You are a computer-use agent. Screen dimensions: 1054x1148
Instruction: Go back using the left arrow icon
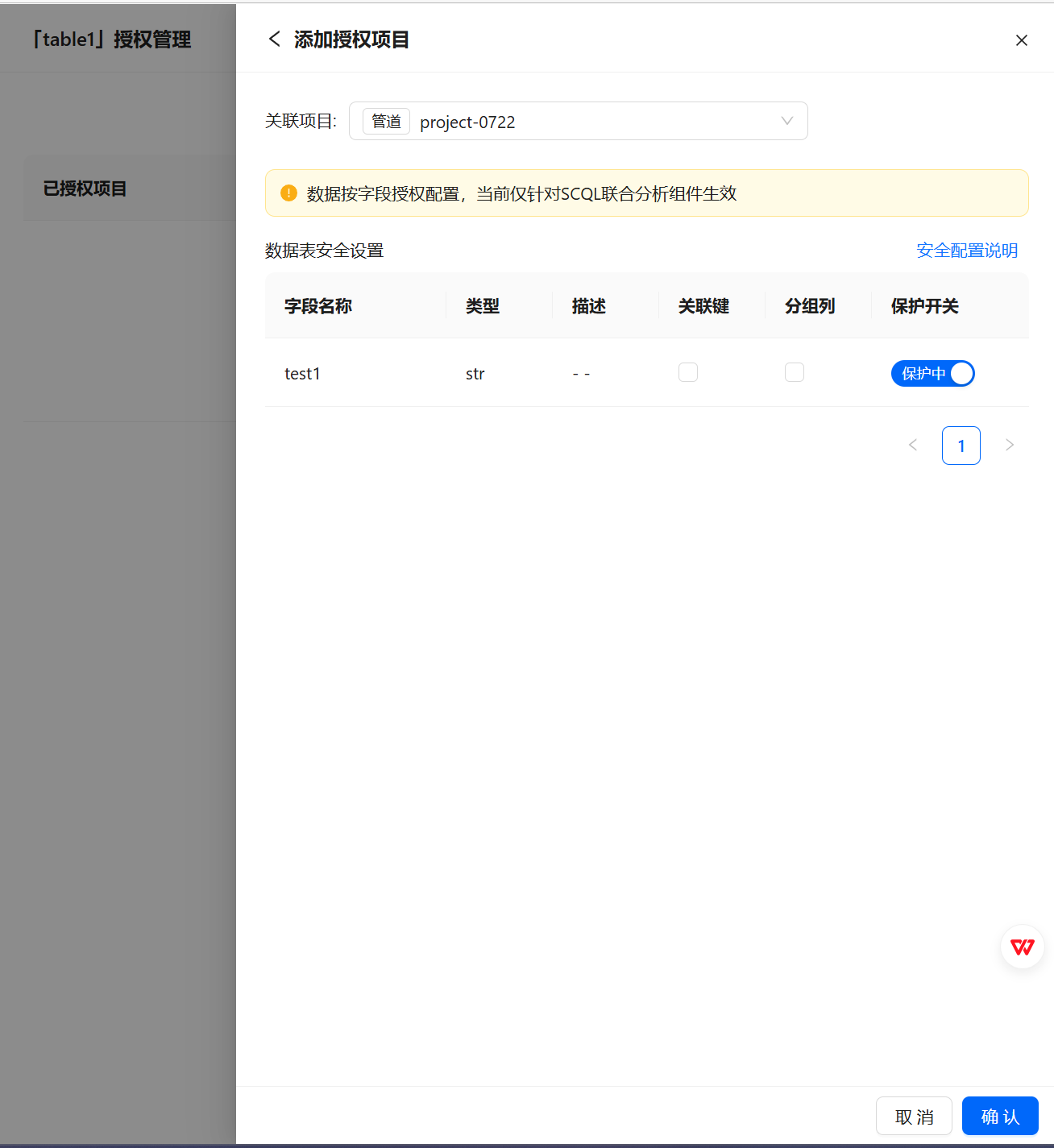click(275, 39)
